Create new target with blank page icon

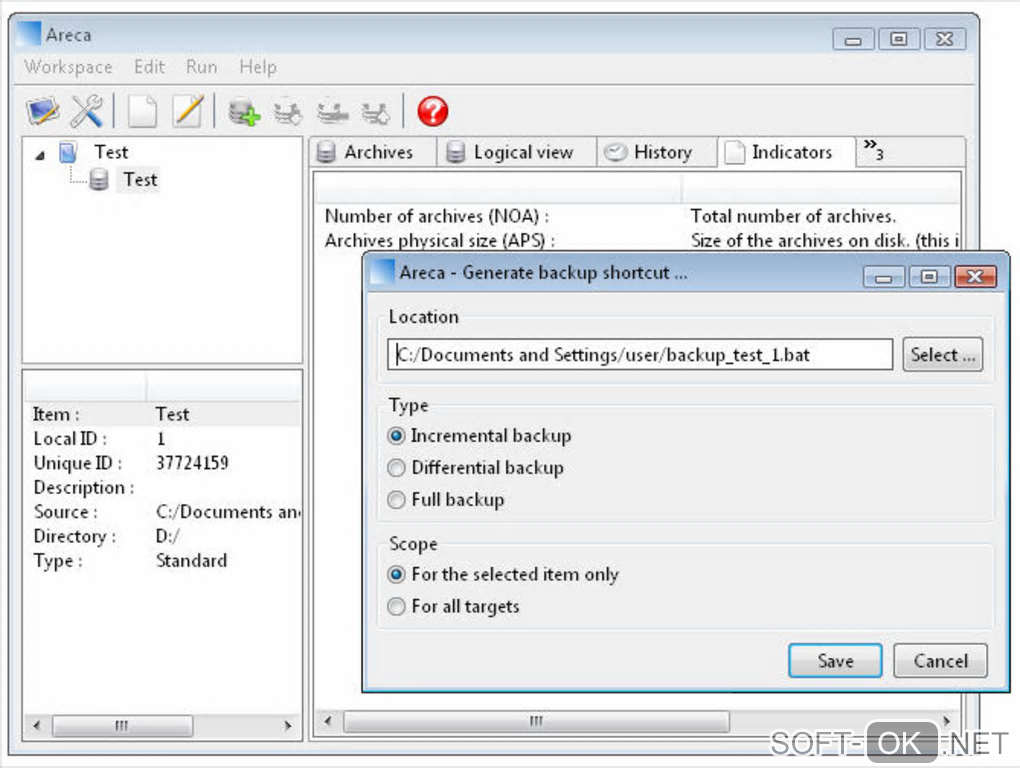pyautogui.click(x=142, y=111)
